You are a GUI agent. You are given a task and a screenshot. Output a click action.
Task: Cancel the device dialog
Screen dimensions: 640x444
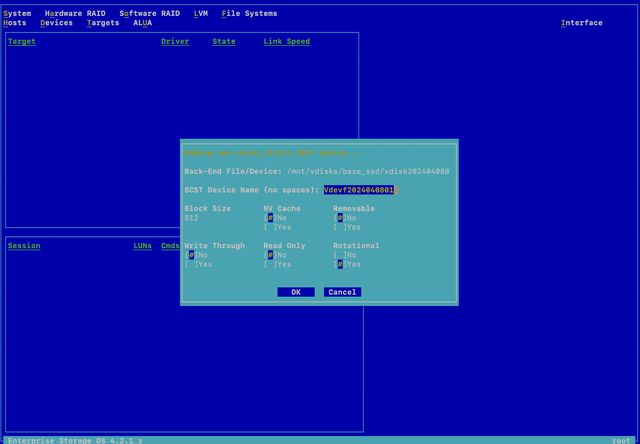[342, 292]
